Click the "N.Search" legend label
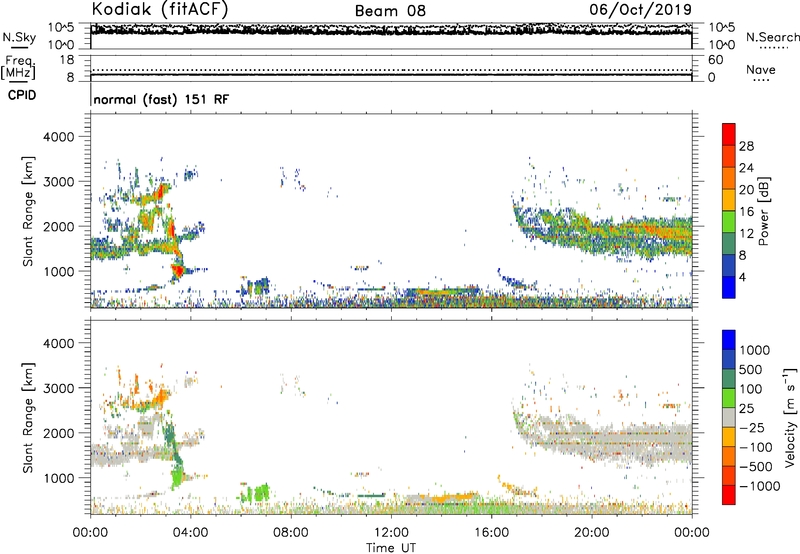The height and width of the screenshot is (554, 800). 772,37
